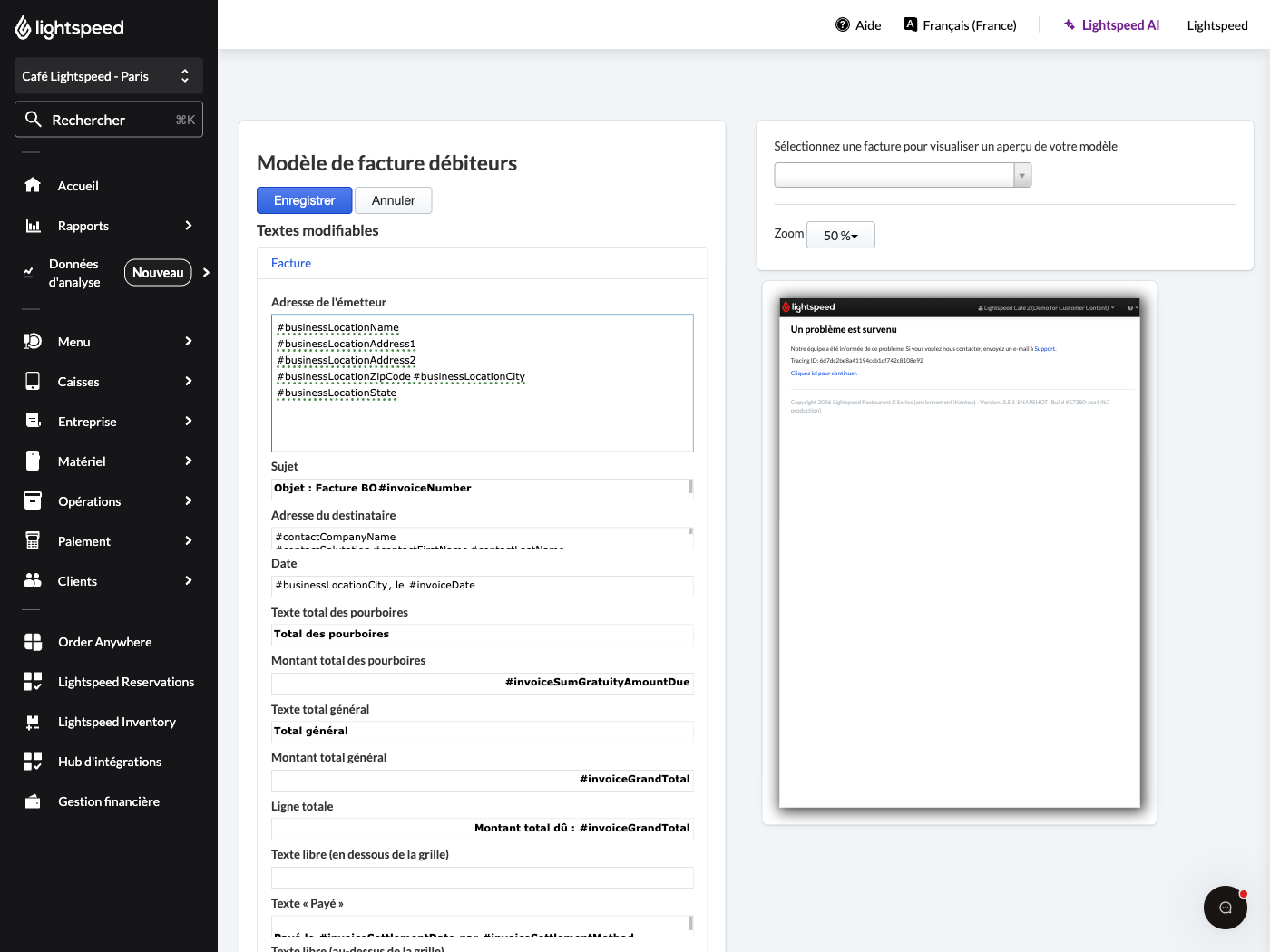This screenshot has height=952, width=1270.
Task: Go to Accueil in sidebar
Action: [78, 186]
